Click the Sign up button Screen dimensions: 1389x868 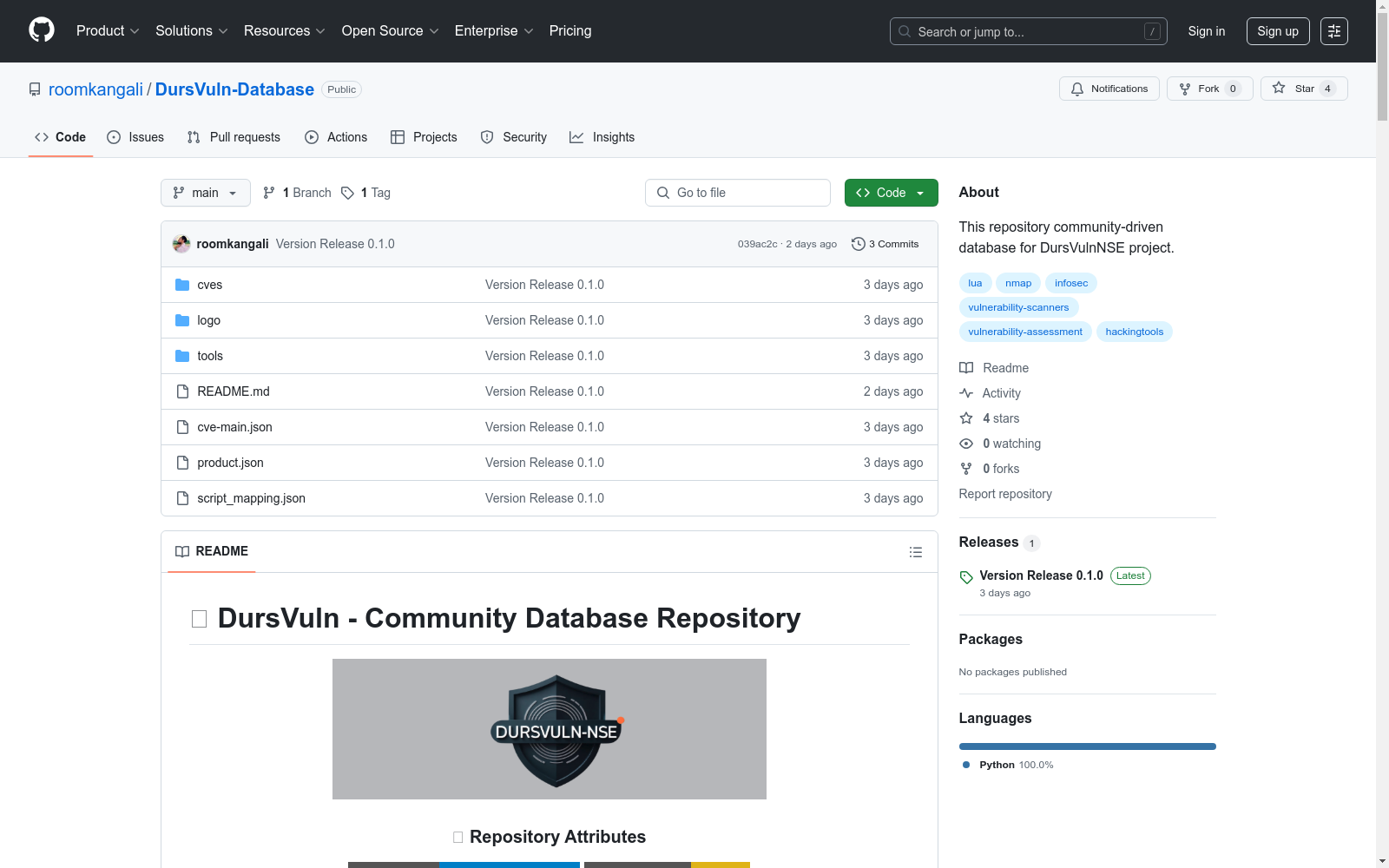1278,31
